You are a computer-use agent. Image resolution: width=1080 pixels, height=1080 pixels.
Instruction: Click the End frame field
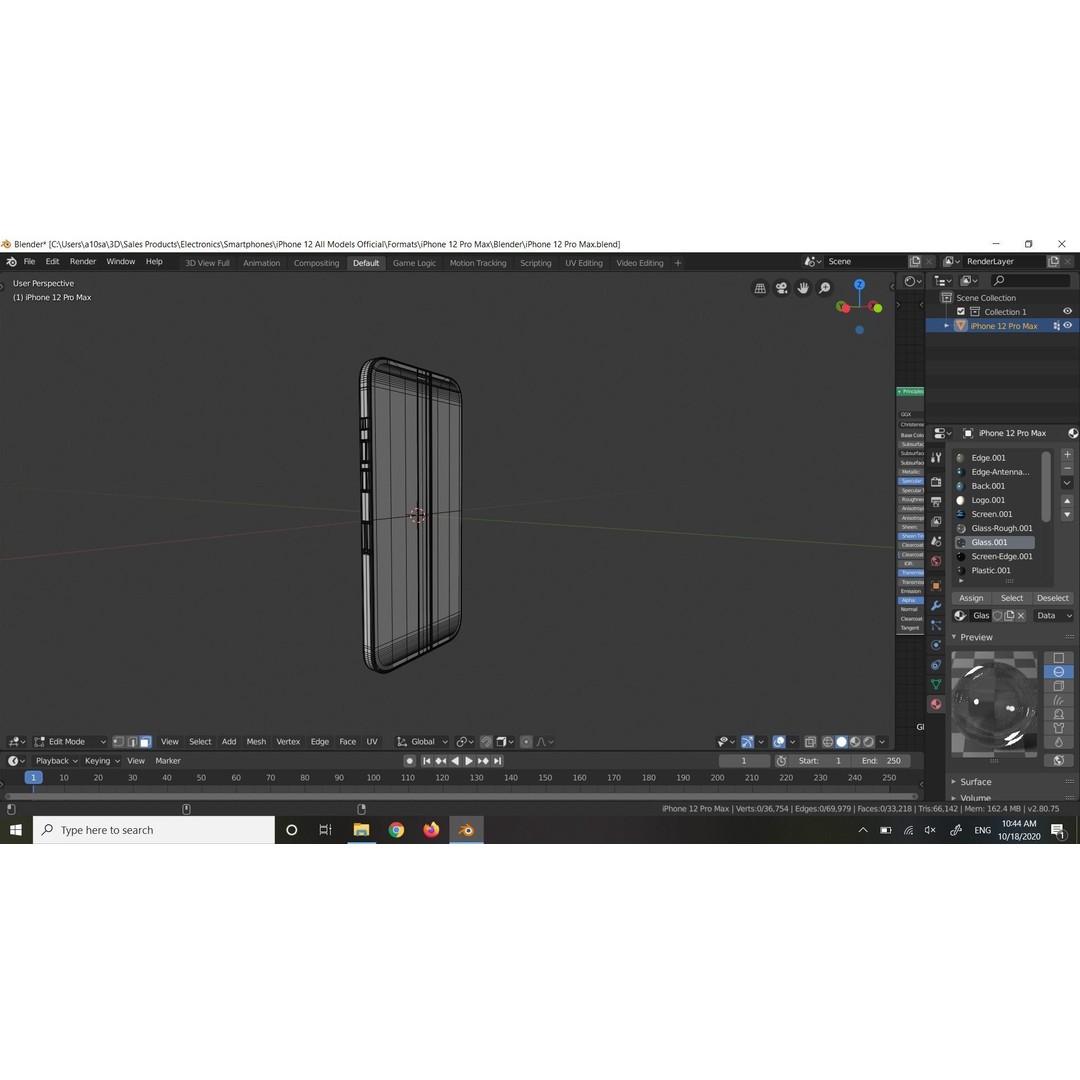point(882,761)
